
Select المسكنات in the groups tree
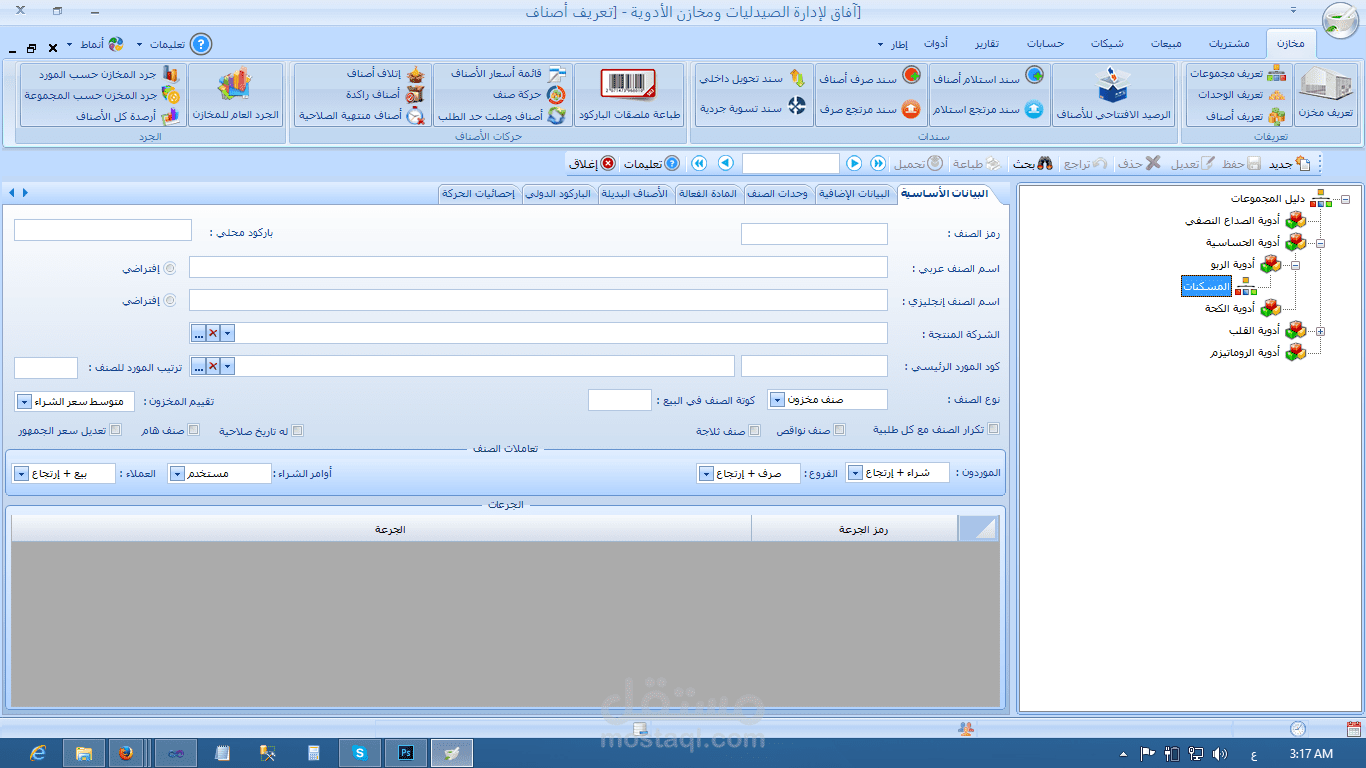(1206, 286)
